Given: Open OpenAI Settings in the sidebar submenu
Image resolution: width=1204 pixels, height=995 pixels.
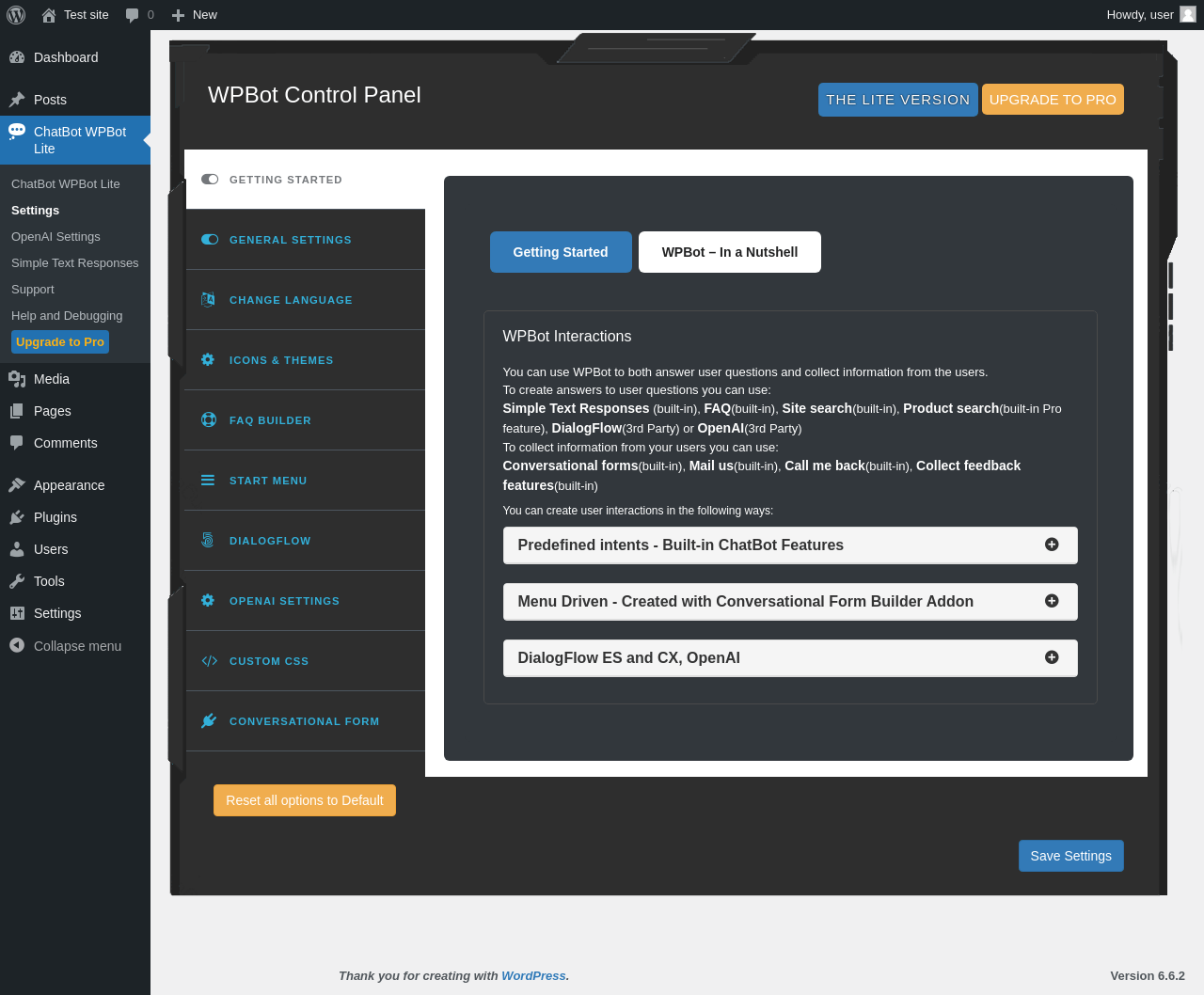Looking at the screenshot, I should (55, 237).
